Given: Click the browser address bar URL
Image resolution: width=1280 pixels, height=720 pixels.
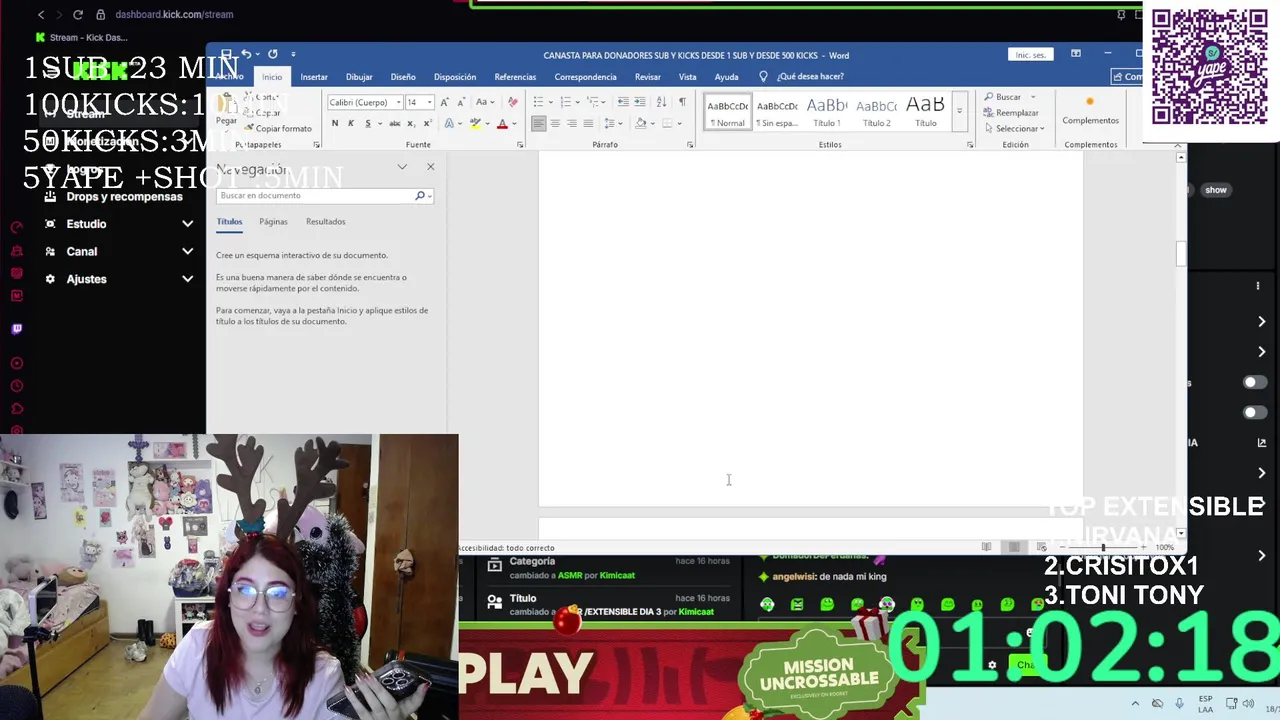Looking at the screenshot, I should (174, 15).
